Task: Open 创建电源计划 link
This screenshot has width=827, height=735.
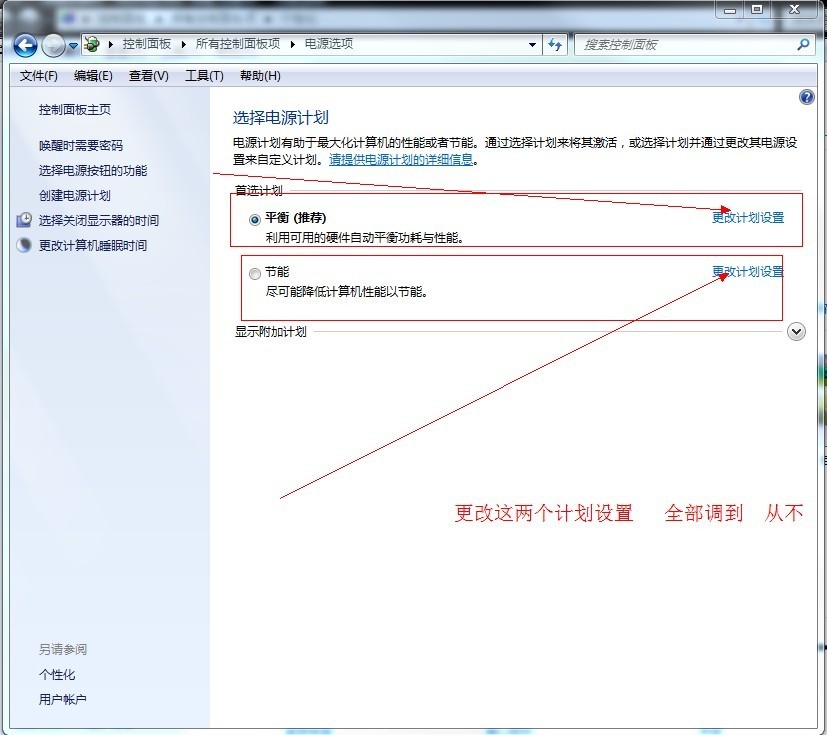Action: pyautogui.click(x=74, y=196)
